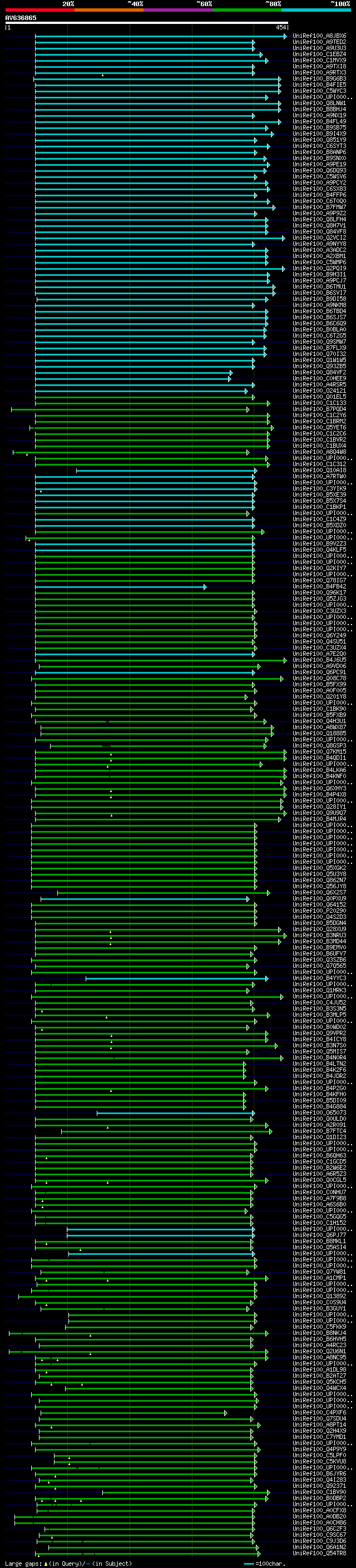Select label UniRef100_Q8H7V1
The width and height of the screenshot is (356, 1568).
[319, 226]
